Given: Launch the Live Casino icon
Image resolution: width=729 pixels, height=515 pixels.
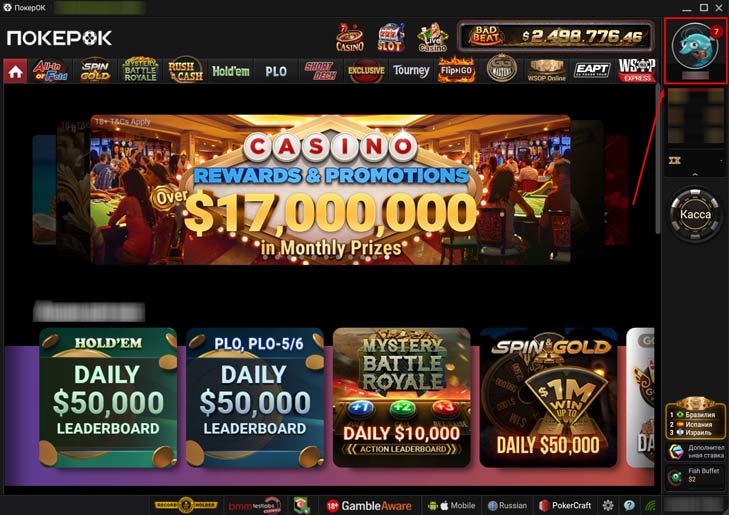Looking at the screenshot, I should tap(432, 37).
